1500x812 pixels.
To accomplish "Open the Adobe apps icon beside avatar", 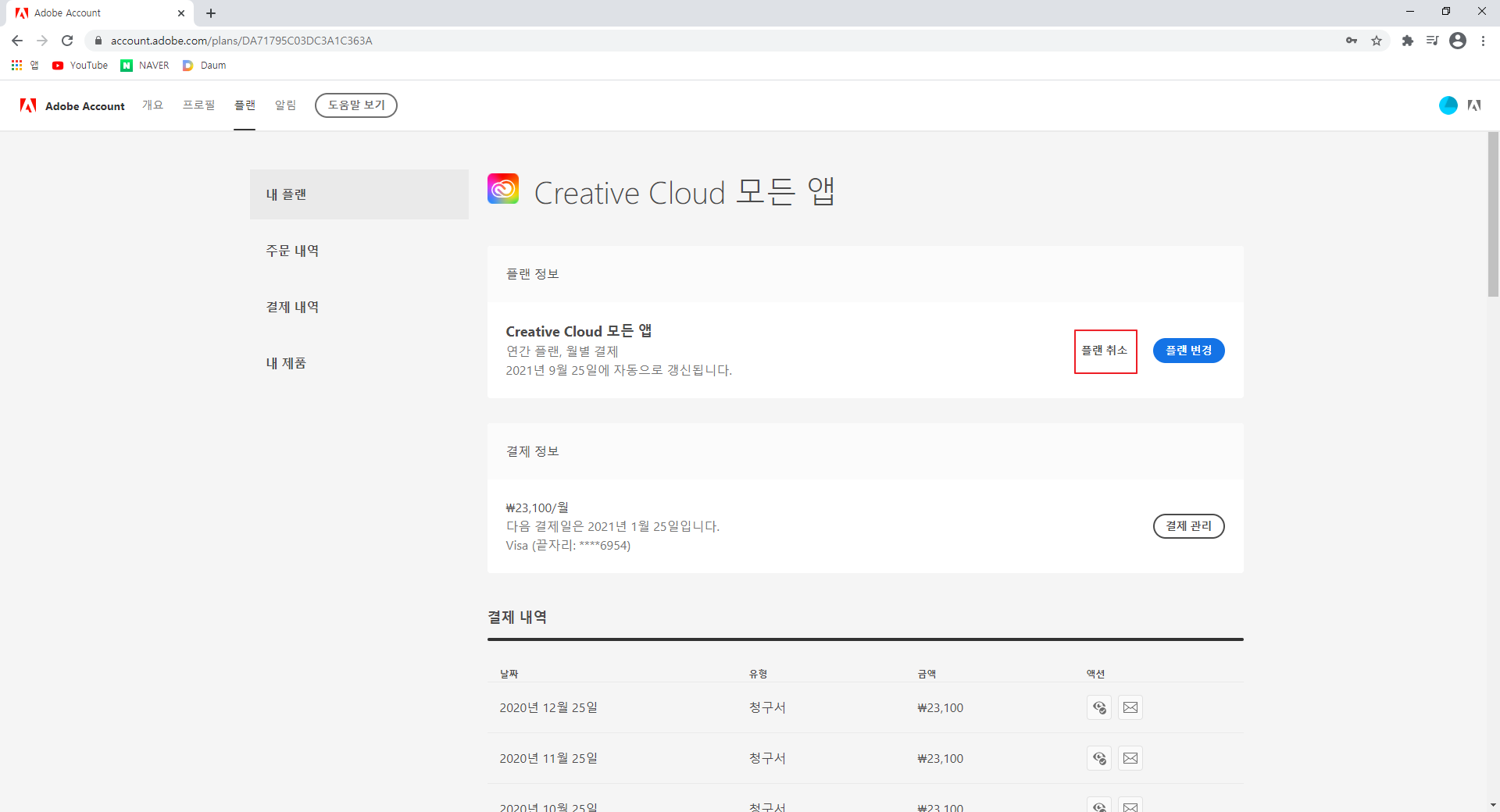I will [1474, 105].
